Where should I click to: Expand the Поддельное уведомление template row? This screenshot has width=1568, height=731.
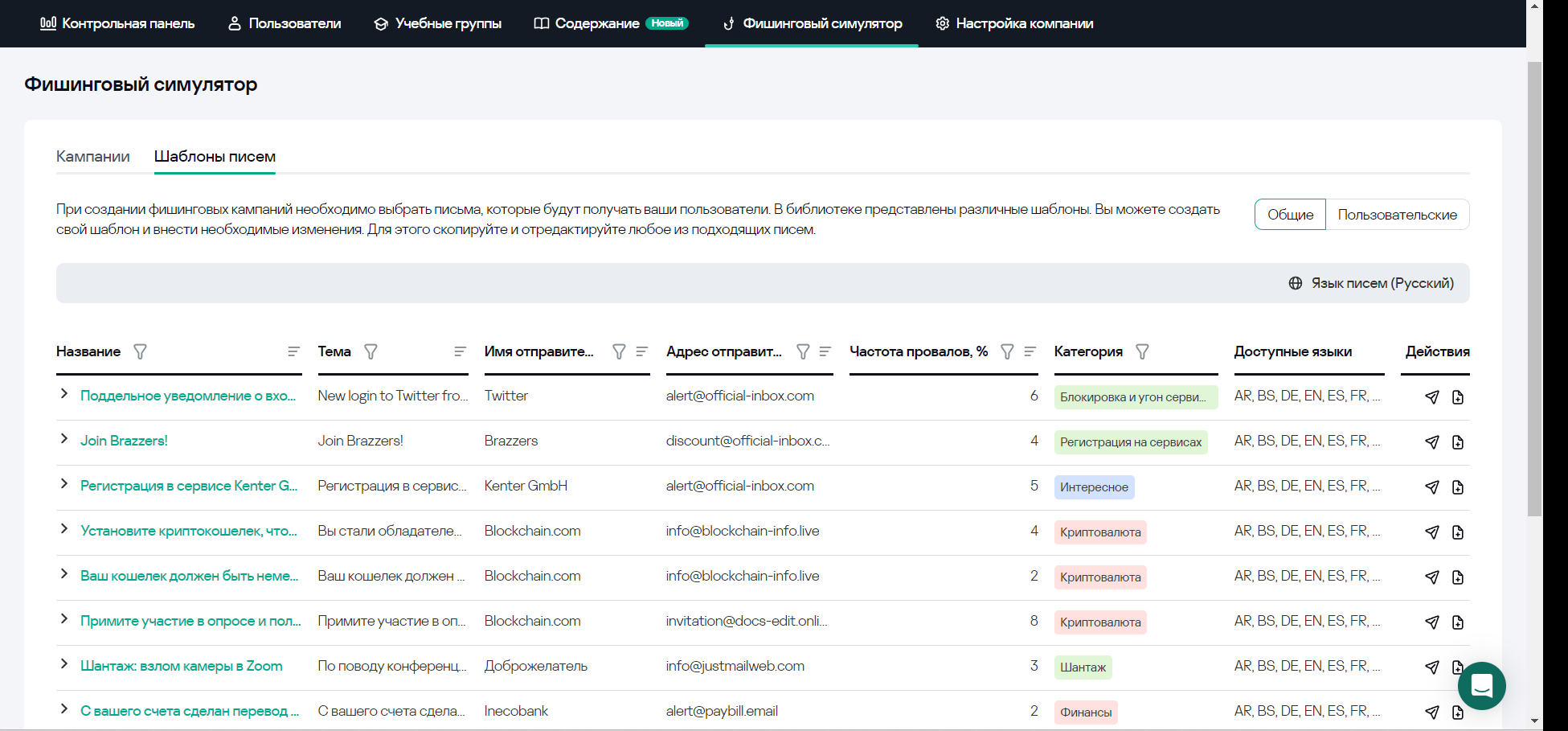(x=64, y=394)
